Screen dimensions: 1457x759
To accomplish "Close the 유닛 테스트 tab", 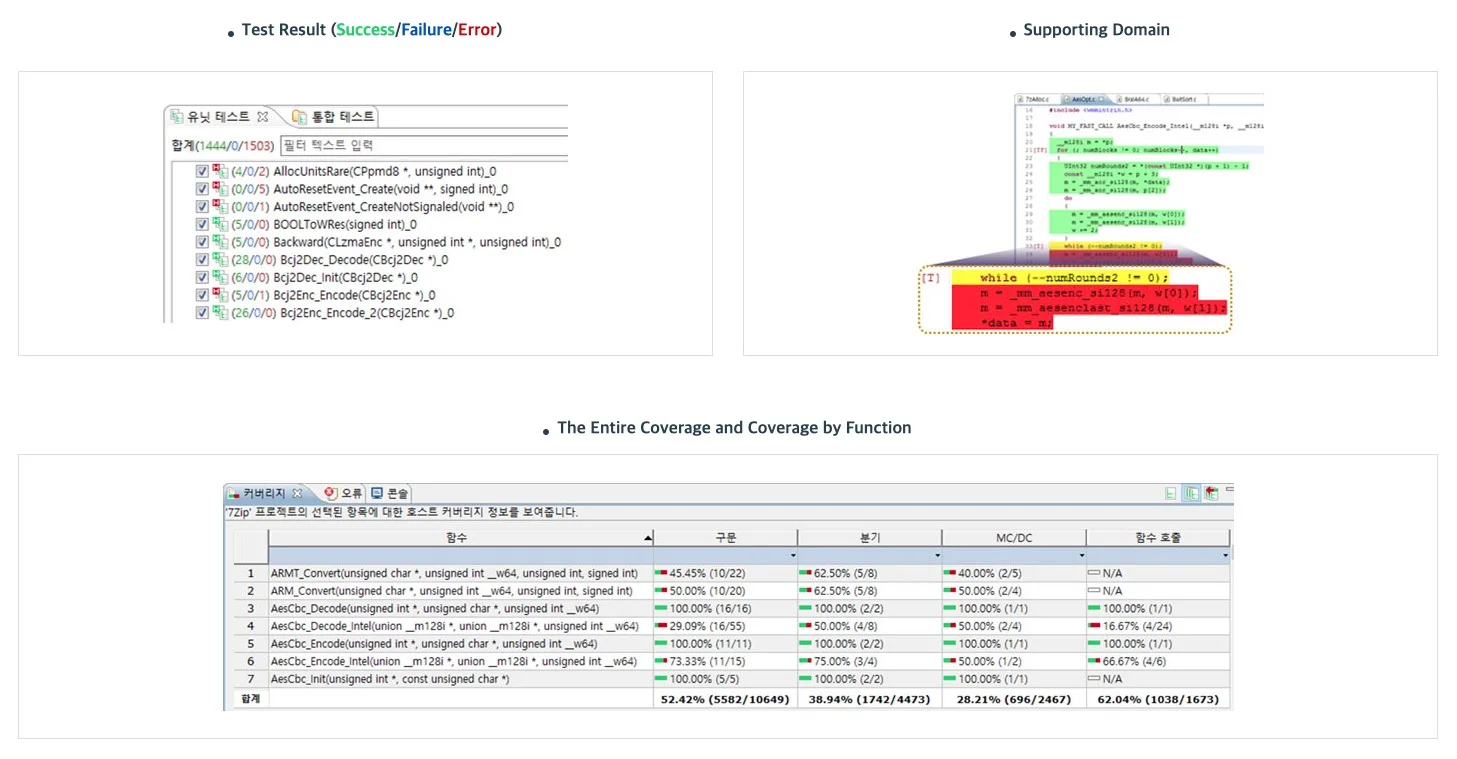I will (263, 117).
